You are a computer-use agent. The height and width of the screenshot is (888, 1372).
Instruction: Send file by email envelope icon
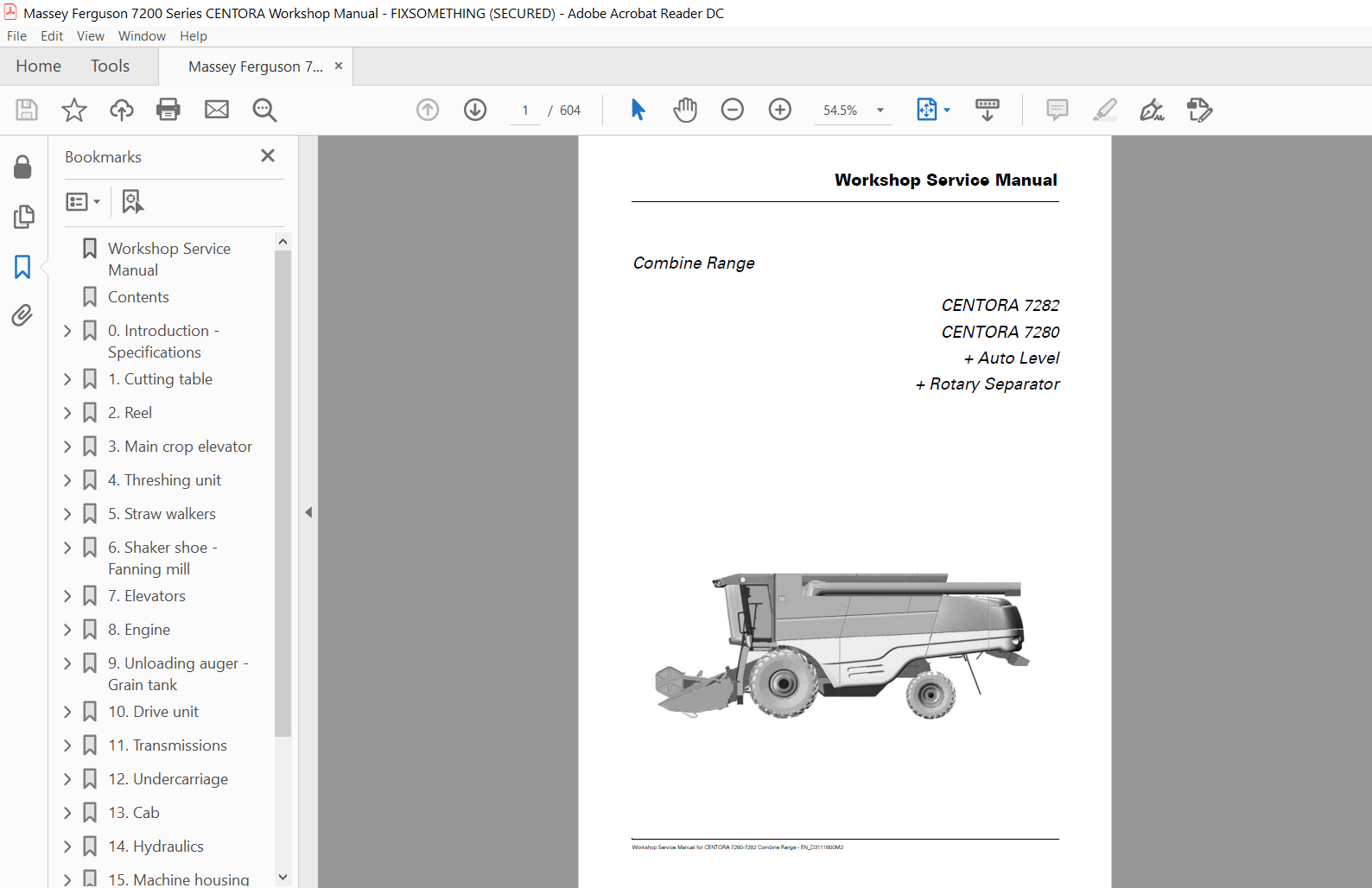(x=217, y=110)
